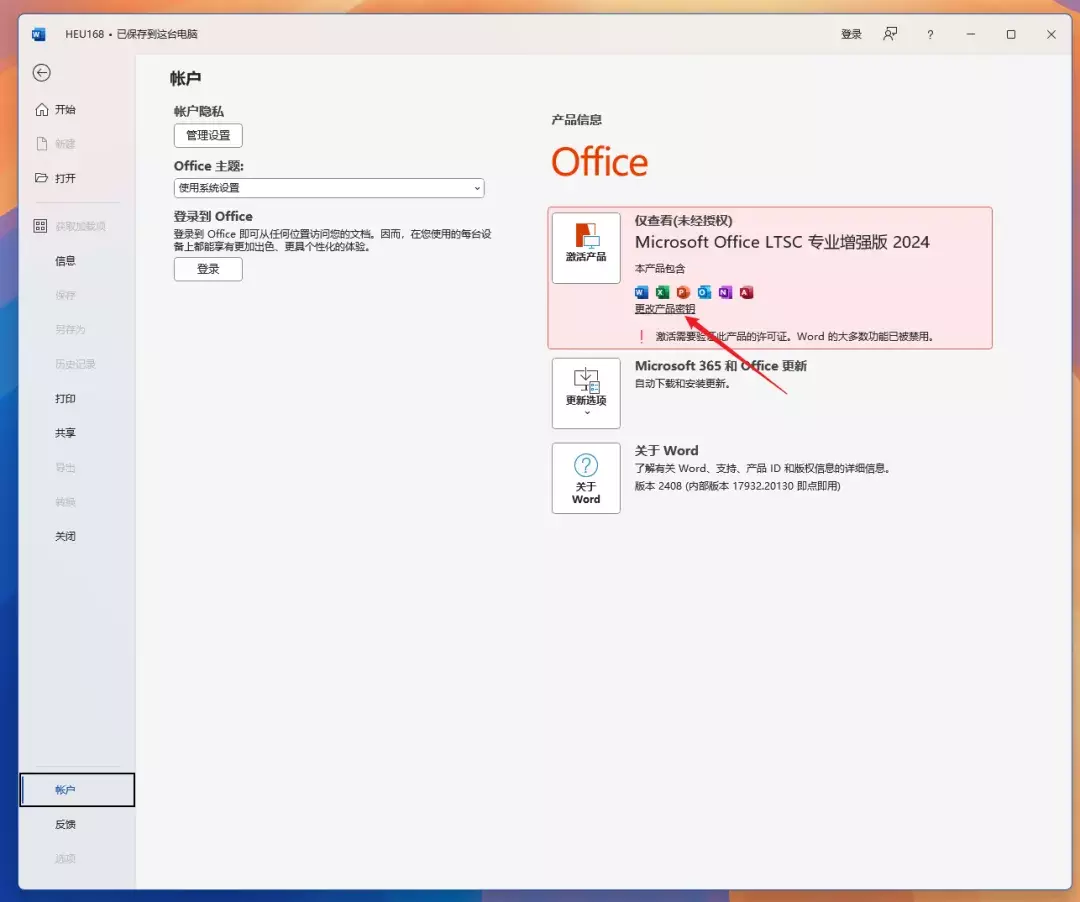Click the Microsoft Office LTSC 专业增强版 2024 title

[782, 242]
